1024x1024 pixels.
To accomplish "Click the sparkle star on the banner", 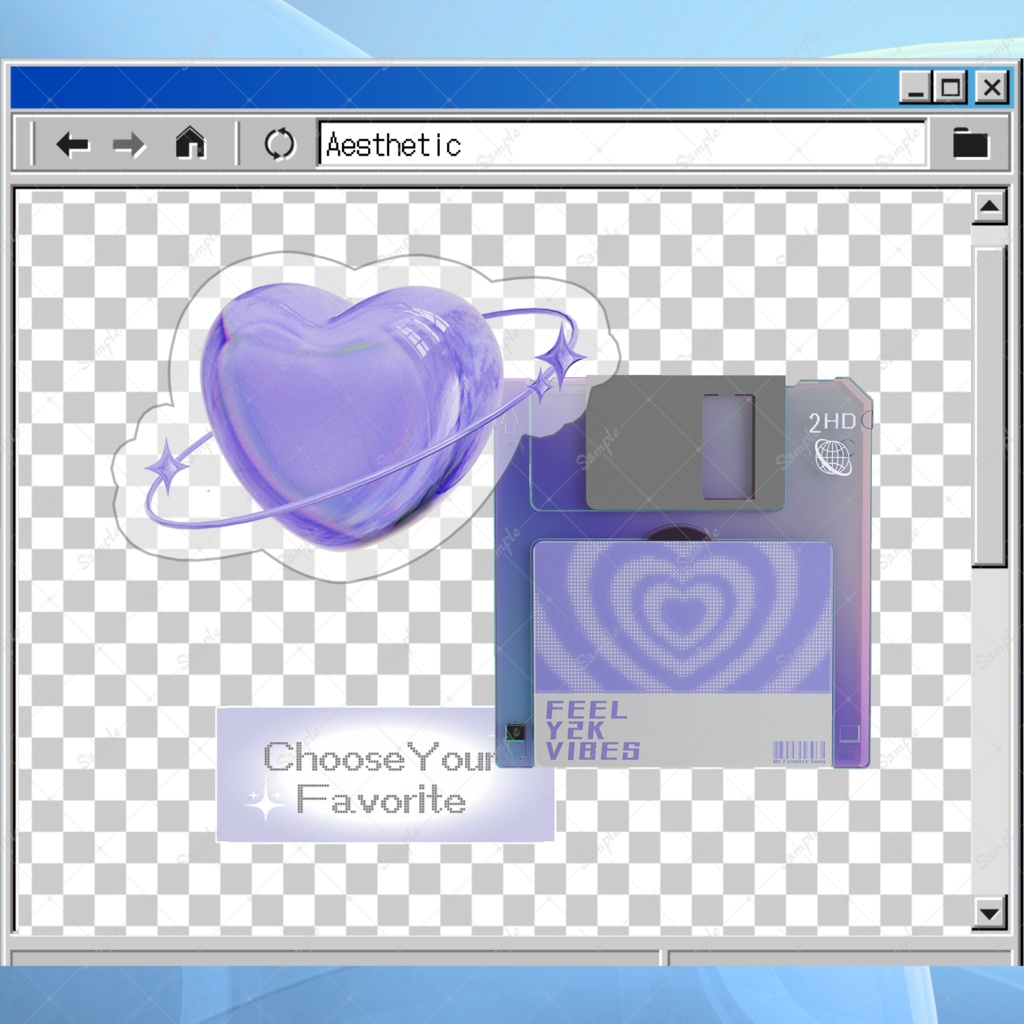I will pyautogui.click(x=266, y=804).
